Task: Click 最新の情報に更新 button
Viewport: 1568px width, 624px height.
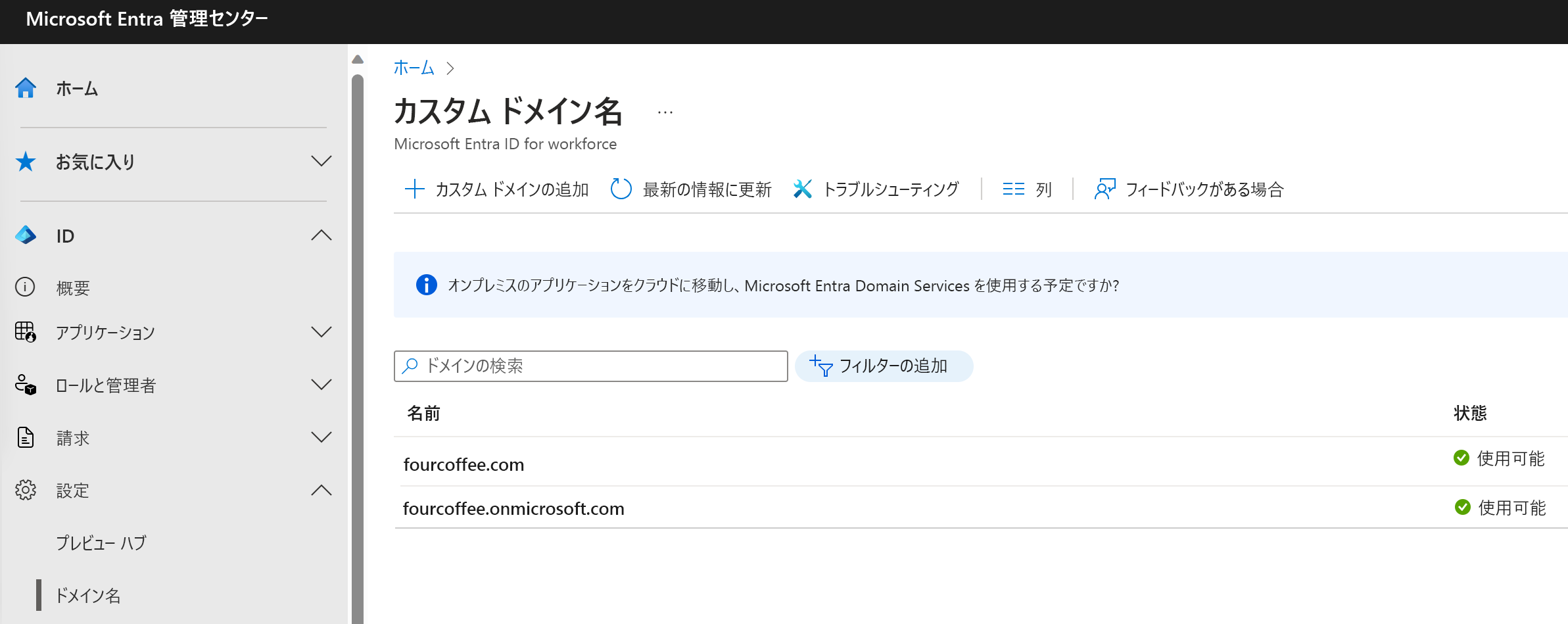Action: click(x=691, y=189)
